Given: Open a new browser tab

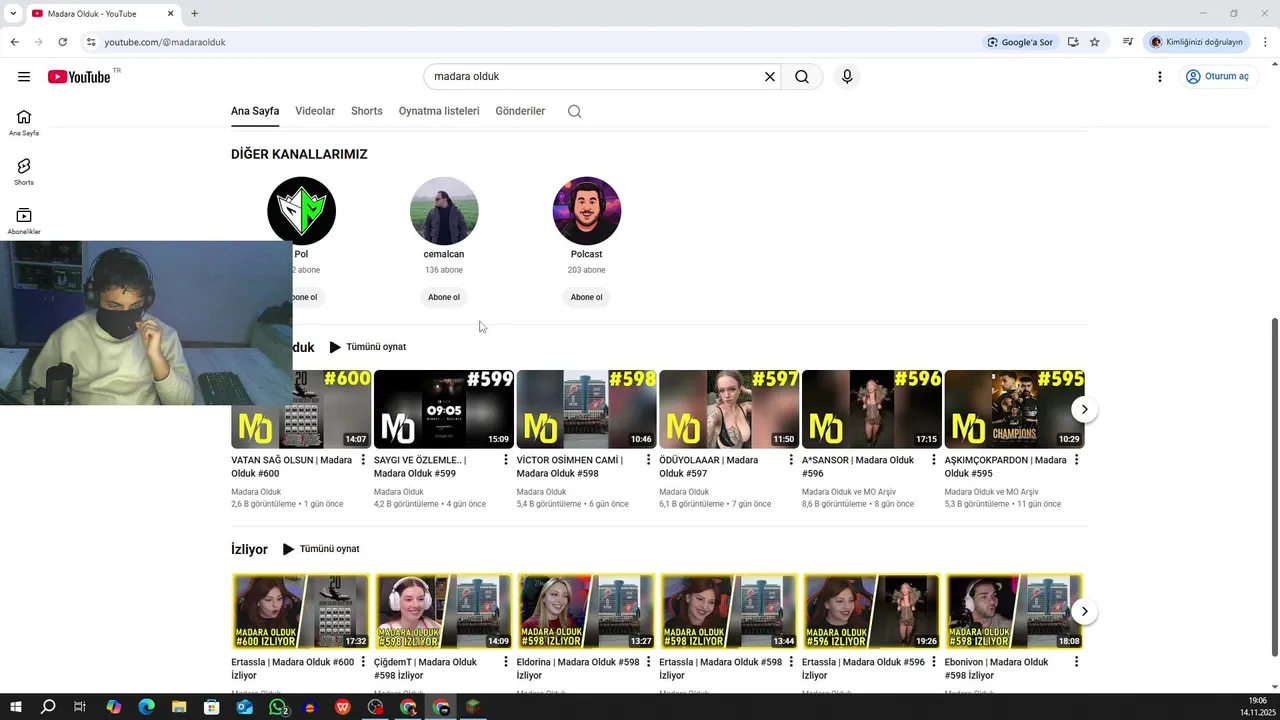Looking at the screenshot, I should coord(195,14).
